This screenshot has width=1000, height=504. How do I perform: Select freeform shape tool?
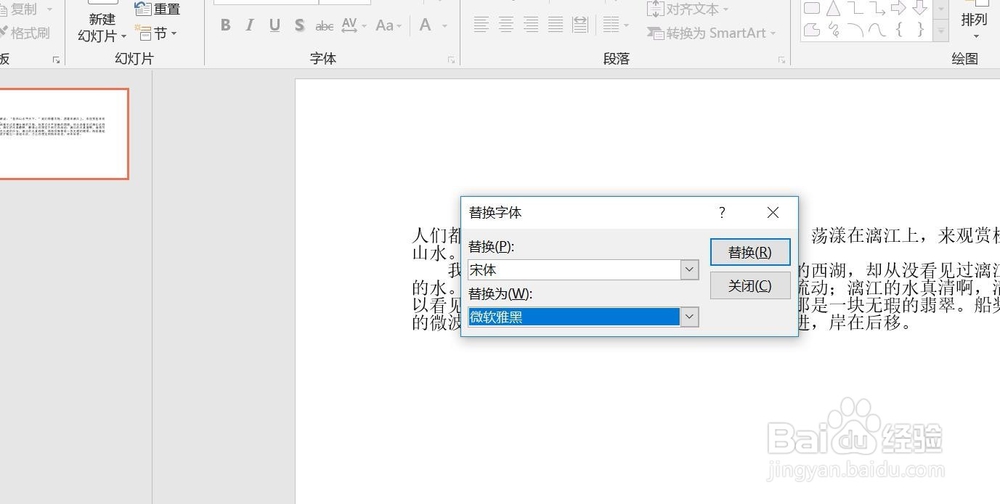(x=811, y=29)
